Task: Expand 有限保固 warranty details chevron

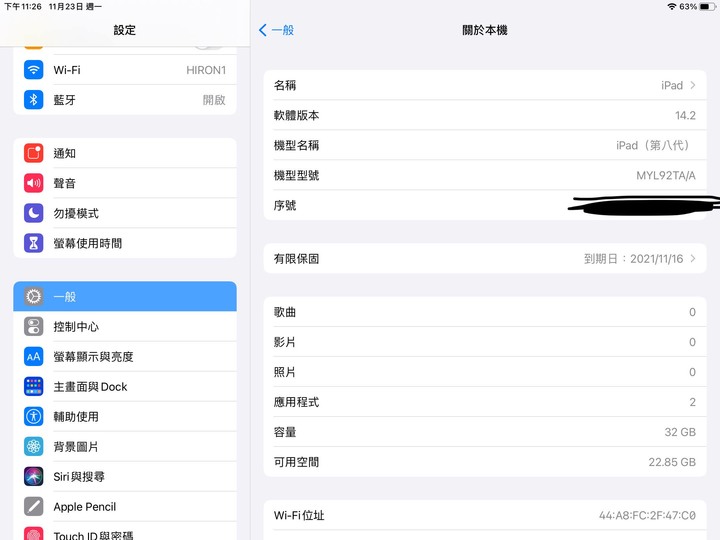Action: click(693, 259)
